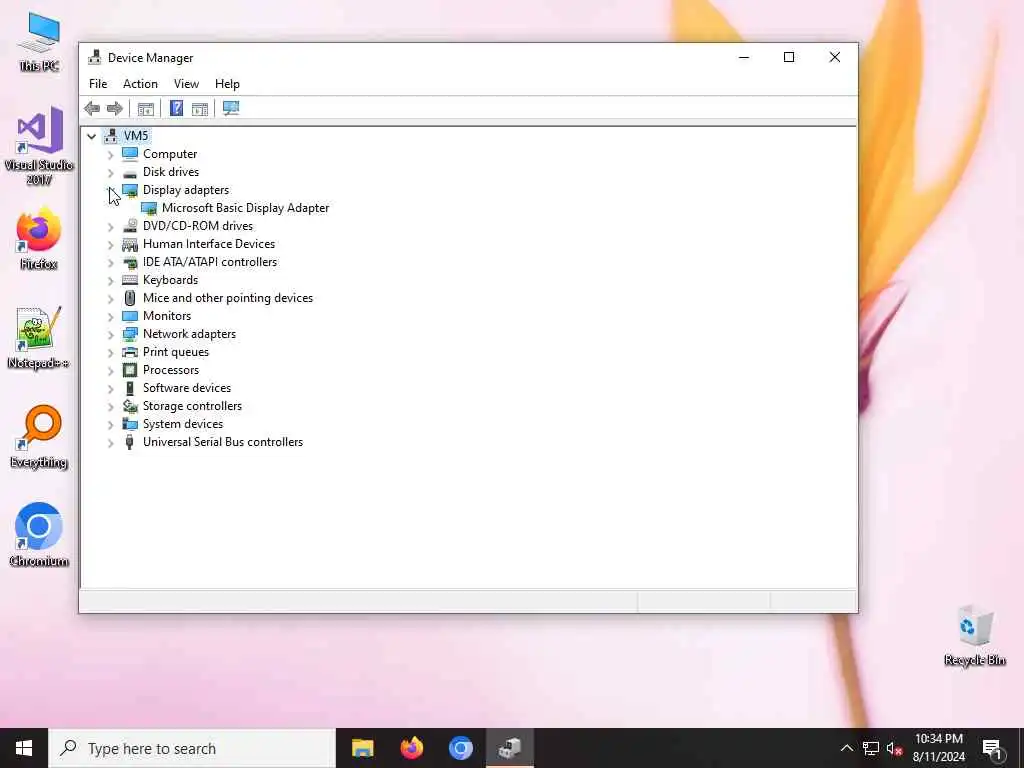Click the taskbar search box
Screen dimensions: 1024x768
coord(192,748)
